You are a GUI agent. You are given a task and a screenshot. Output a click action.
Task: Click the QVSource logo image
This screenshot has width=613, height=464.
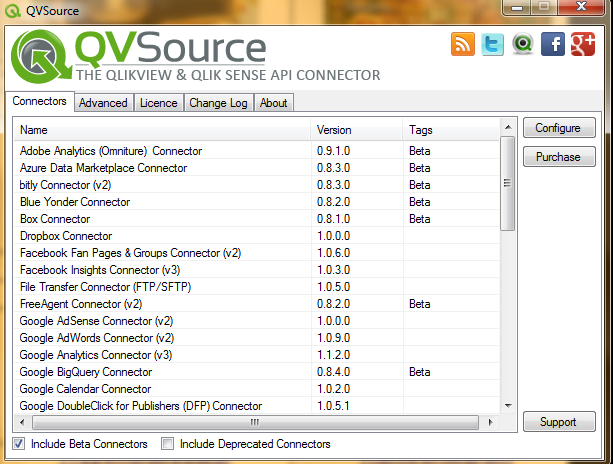tap(195, 56)
